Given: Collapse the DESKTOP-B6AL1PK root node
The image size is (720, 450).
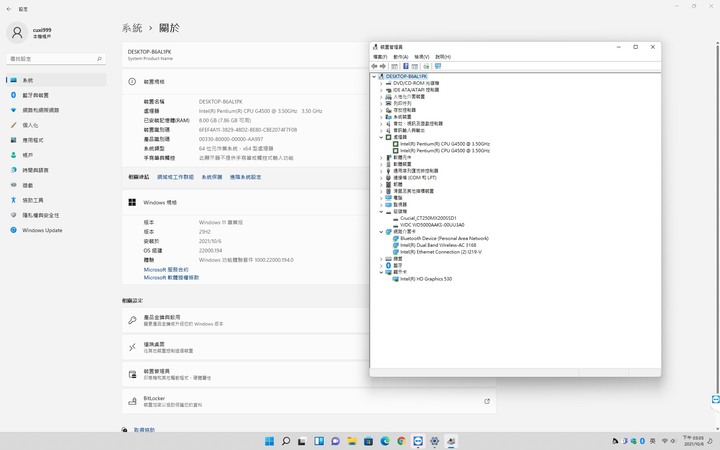Looking at the screenshot, I should [374, 77].
